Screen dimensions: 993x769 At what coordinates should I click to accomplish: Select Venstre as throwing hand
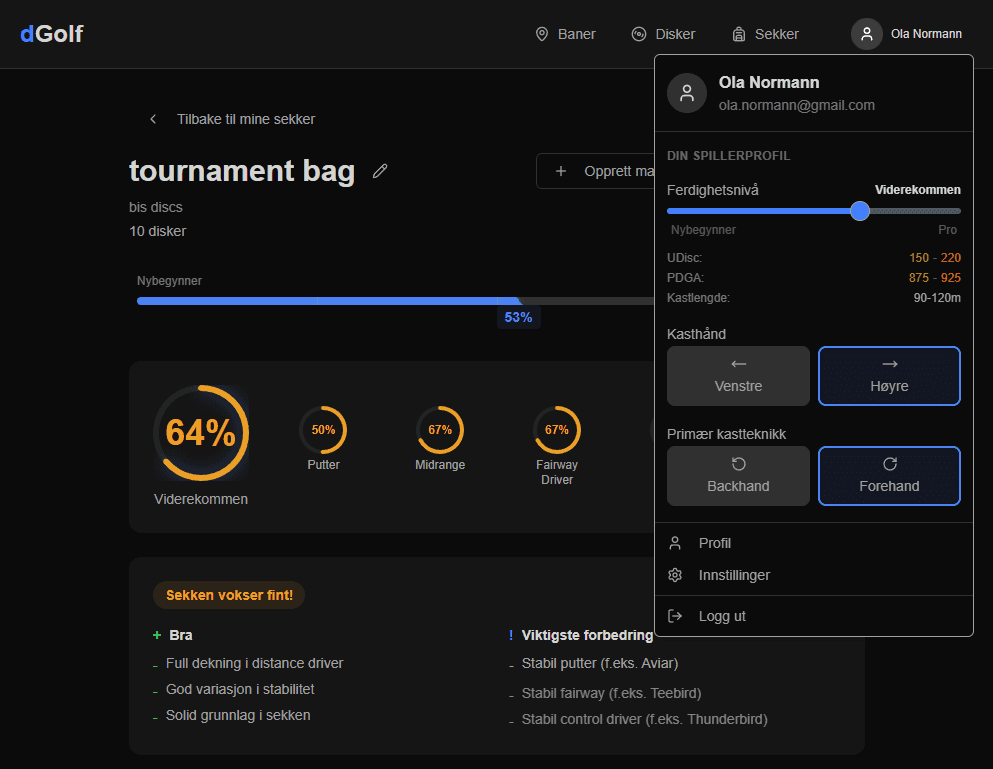point(738,376)
